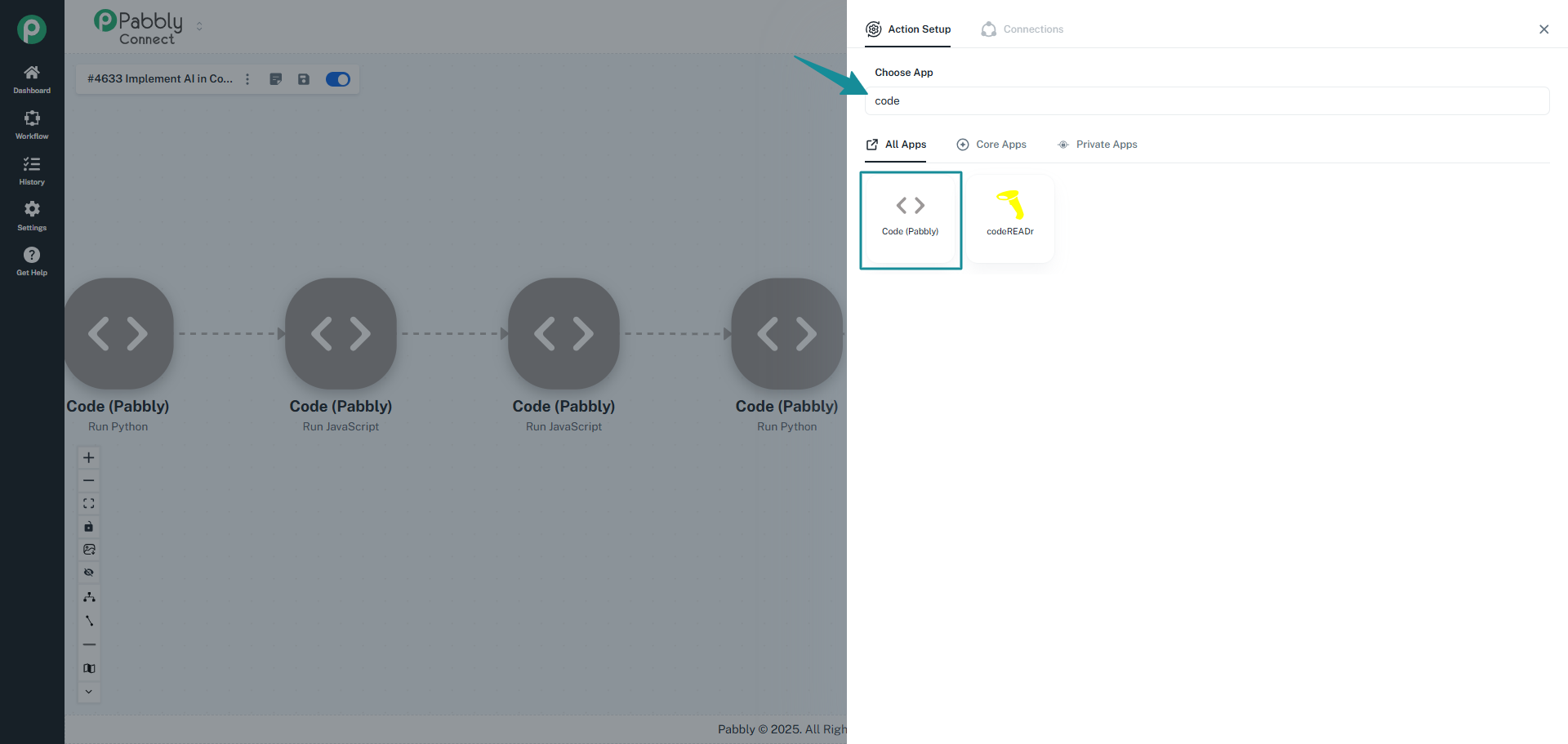Switch to the Core Apps tab
1568x744 pixels.
click(991, 145)
